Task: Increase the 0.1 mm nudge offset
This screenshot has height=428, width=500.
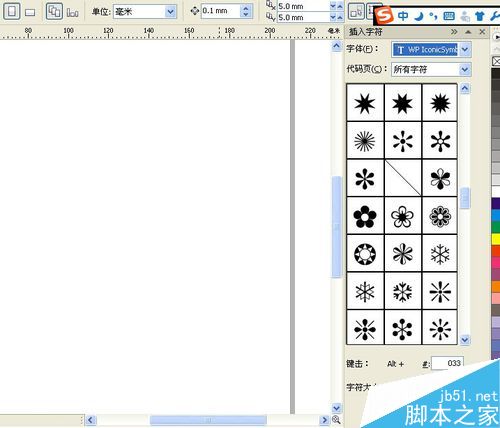Action: point(246,8)
